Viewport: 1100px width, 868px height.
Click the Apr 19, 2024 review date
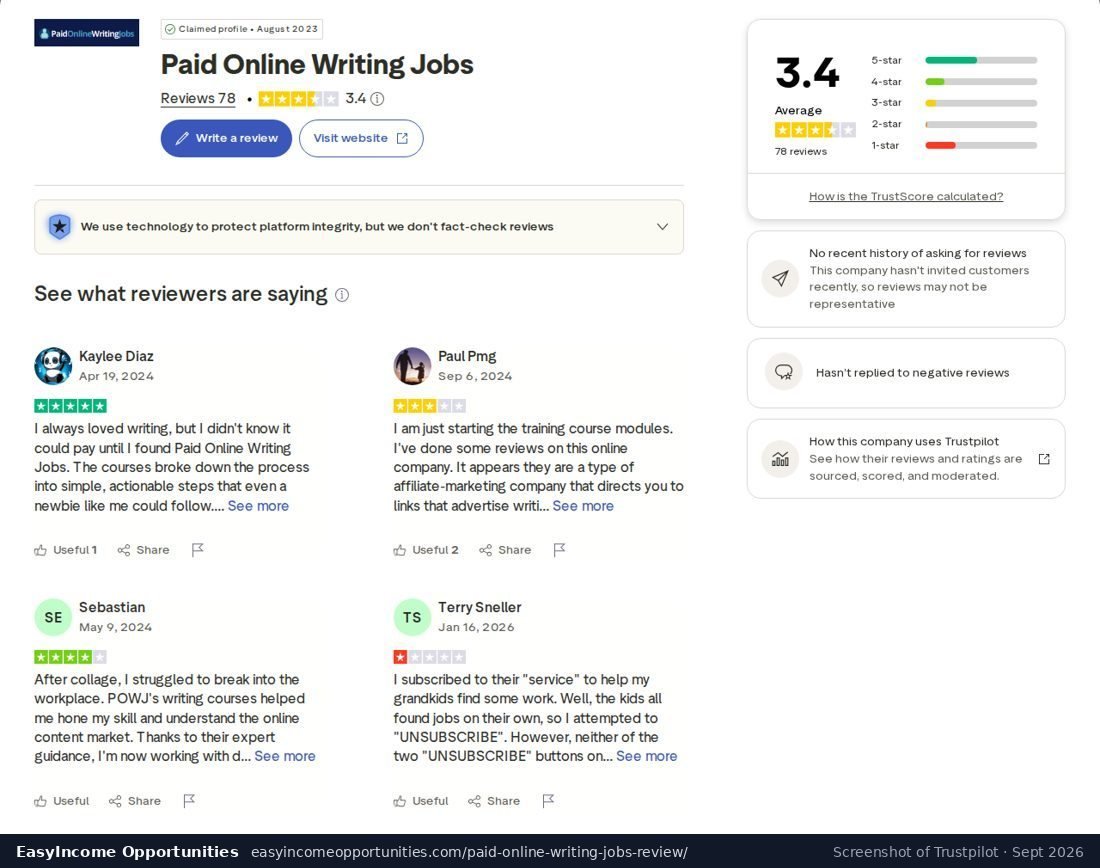(116, 376)
